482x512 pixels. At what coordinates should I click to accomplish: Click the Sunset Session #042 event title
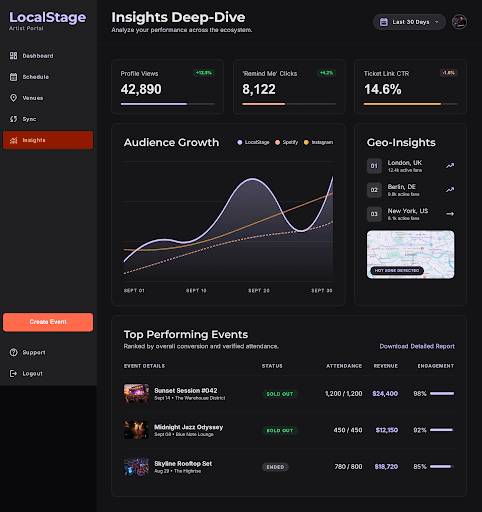185,390
